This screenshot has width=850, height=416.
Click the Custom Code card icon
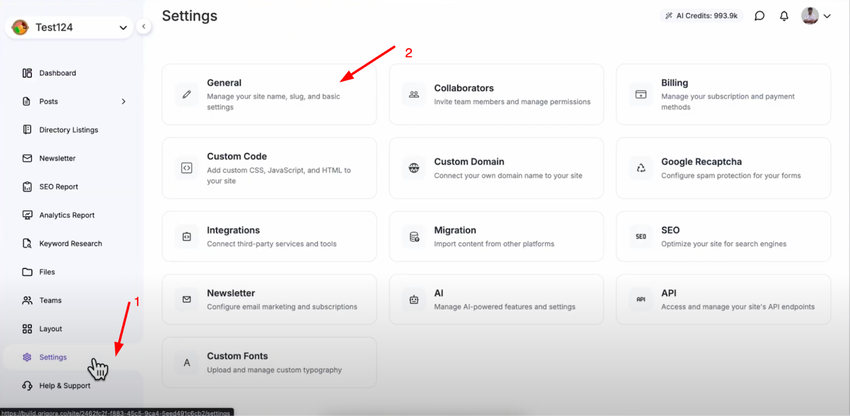(x=187, y=168)
